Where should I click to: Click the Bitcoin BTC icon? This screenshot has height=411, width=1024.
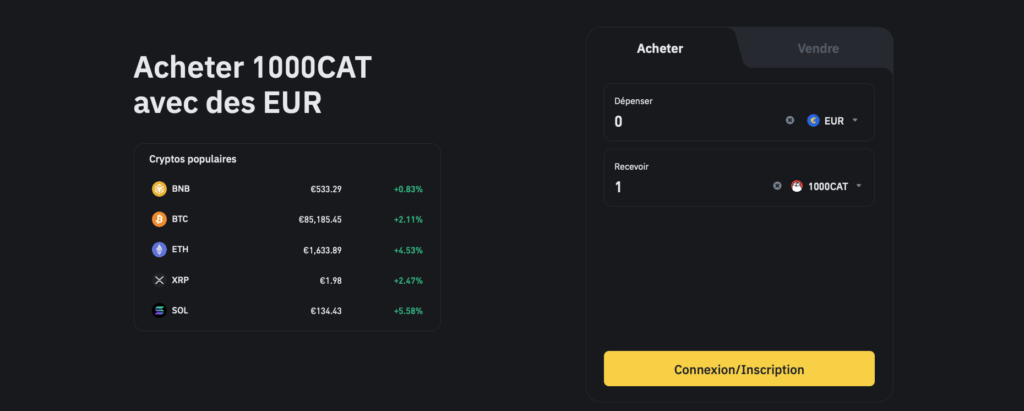(159, 220)
